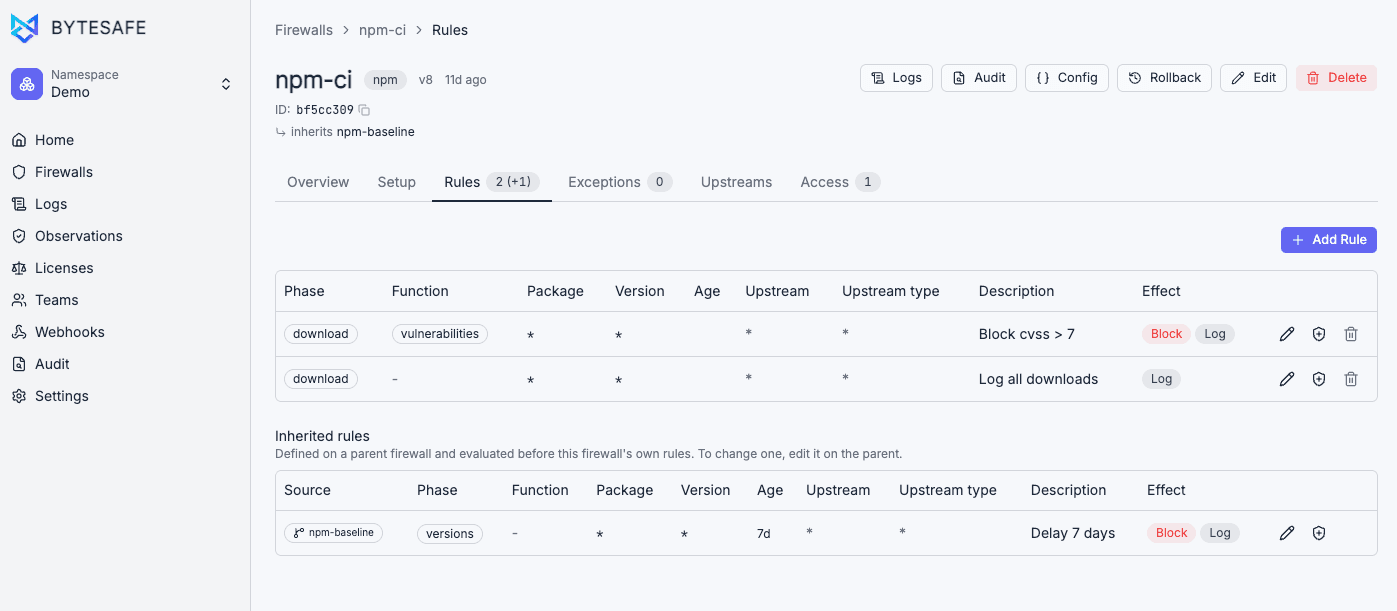Open Audit in sidebar

click(x=52, y=364)
